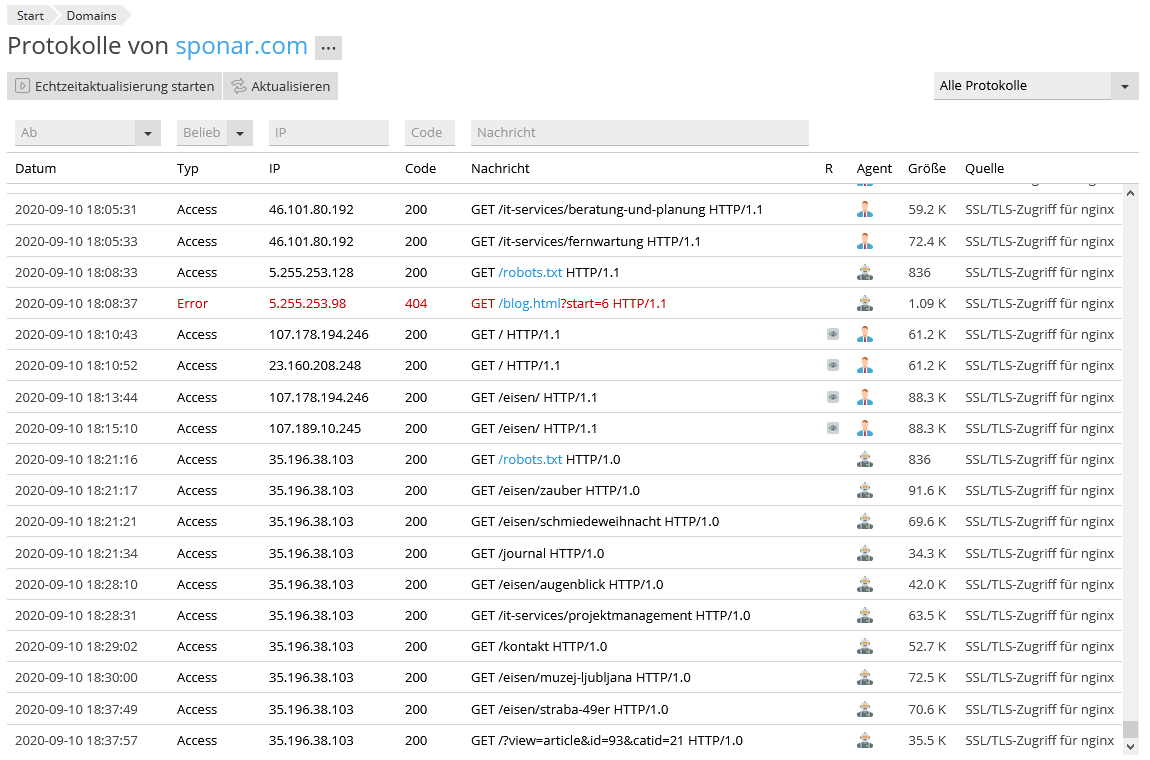Click the eye icon for the 18:13:44 entry

(x=833, y=397)
